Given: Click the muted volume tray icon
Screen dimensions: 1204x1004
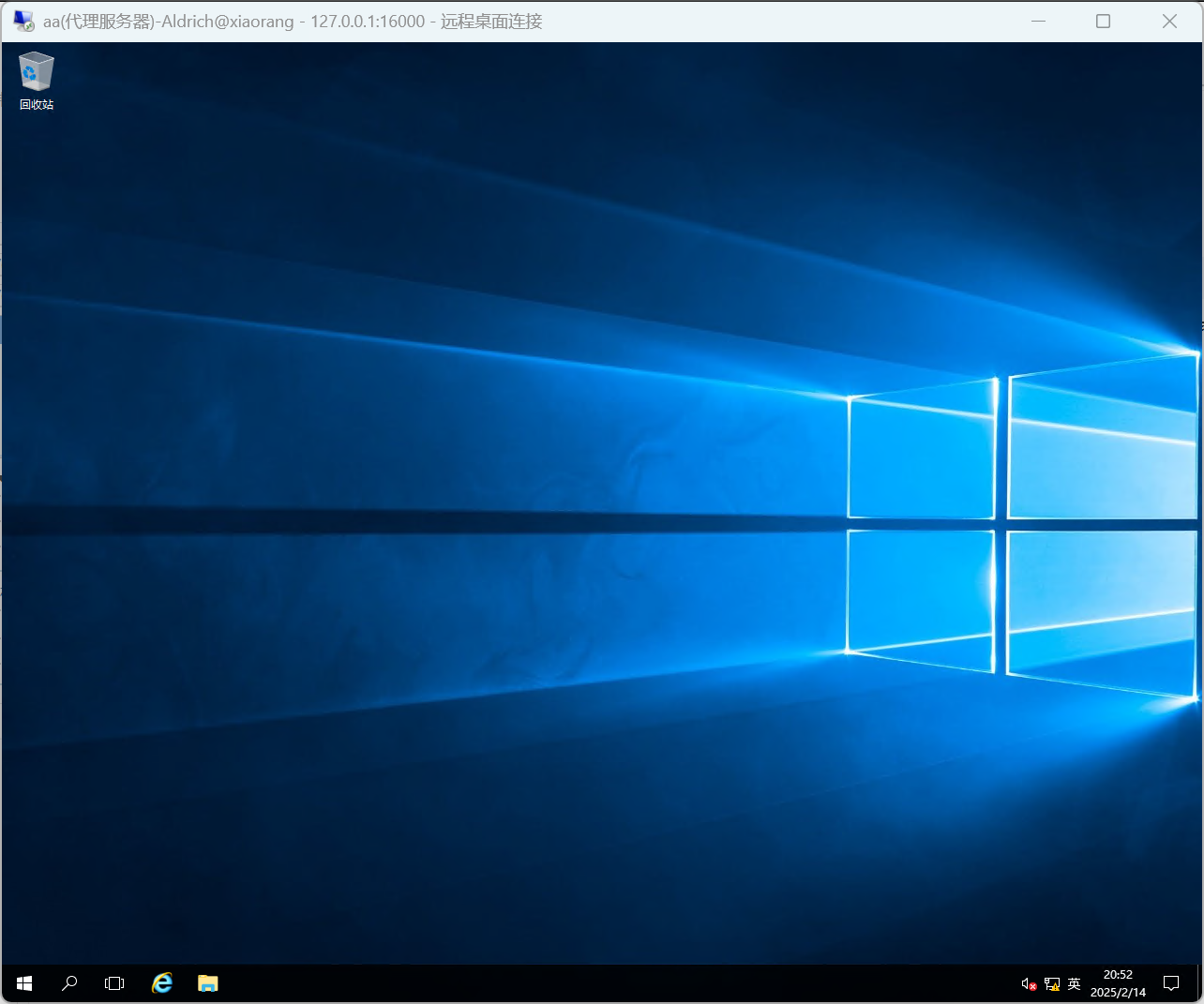Looking at the screenshot, I should pyautogui.click(x=1029, y=984).
